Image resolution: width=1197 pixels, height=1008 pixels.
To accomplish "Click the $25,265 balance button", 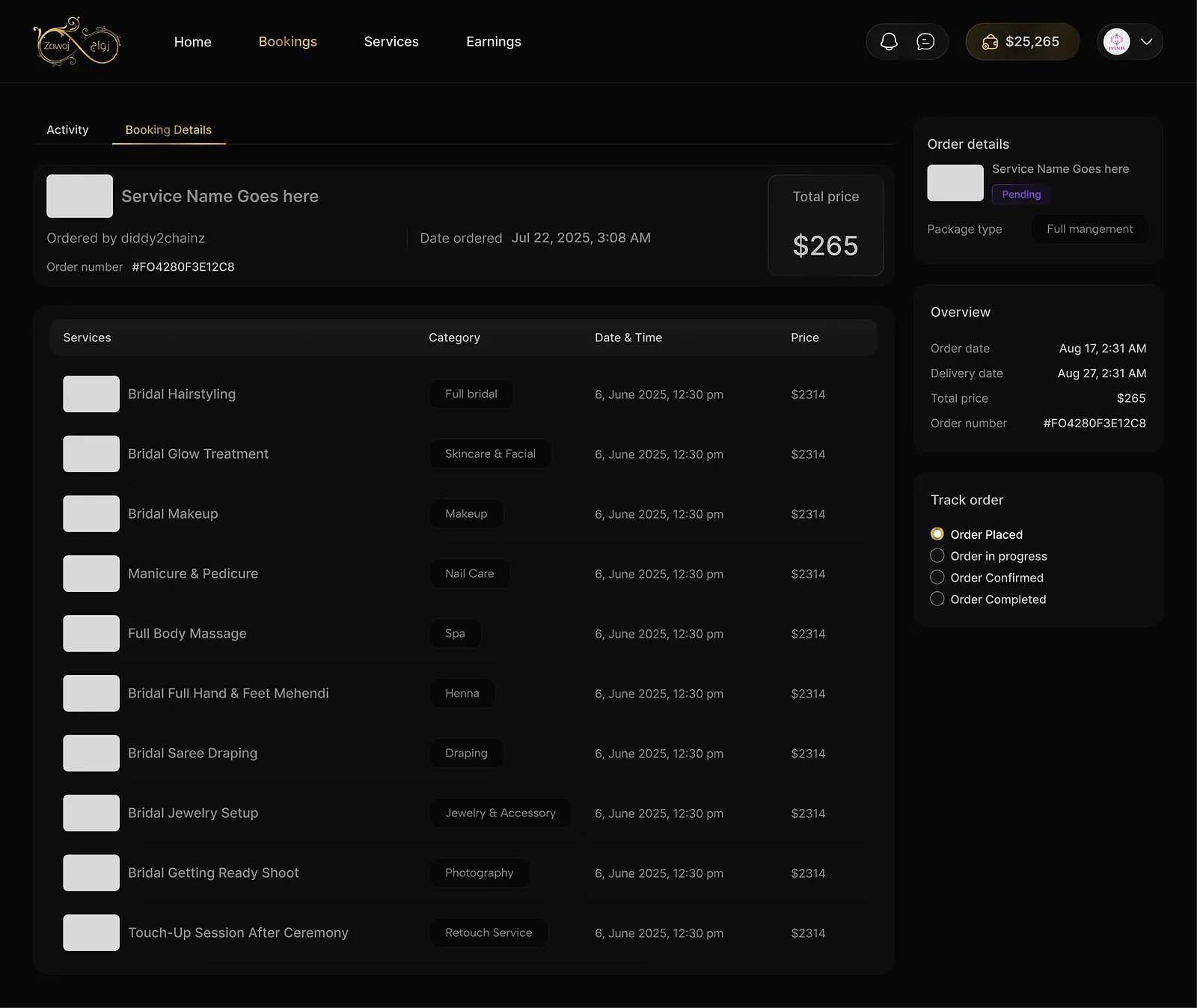I will pyautogui.click(x=1023, y=42).
